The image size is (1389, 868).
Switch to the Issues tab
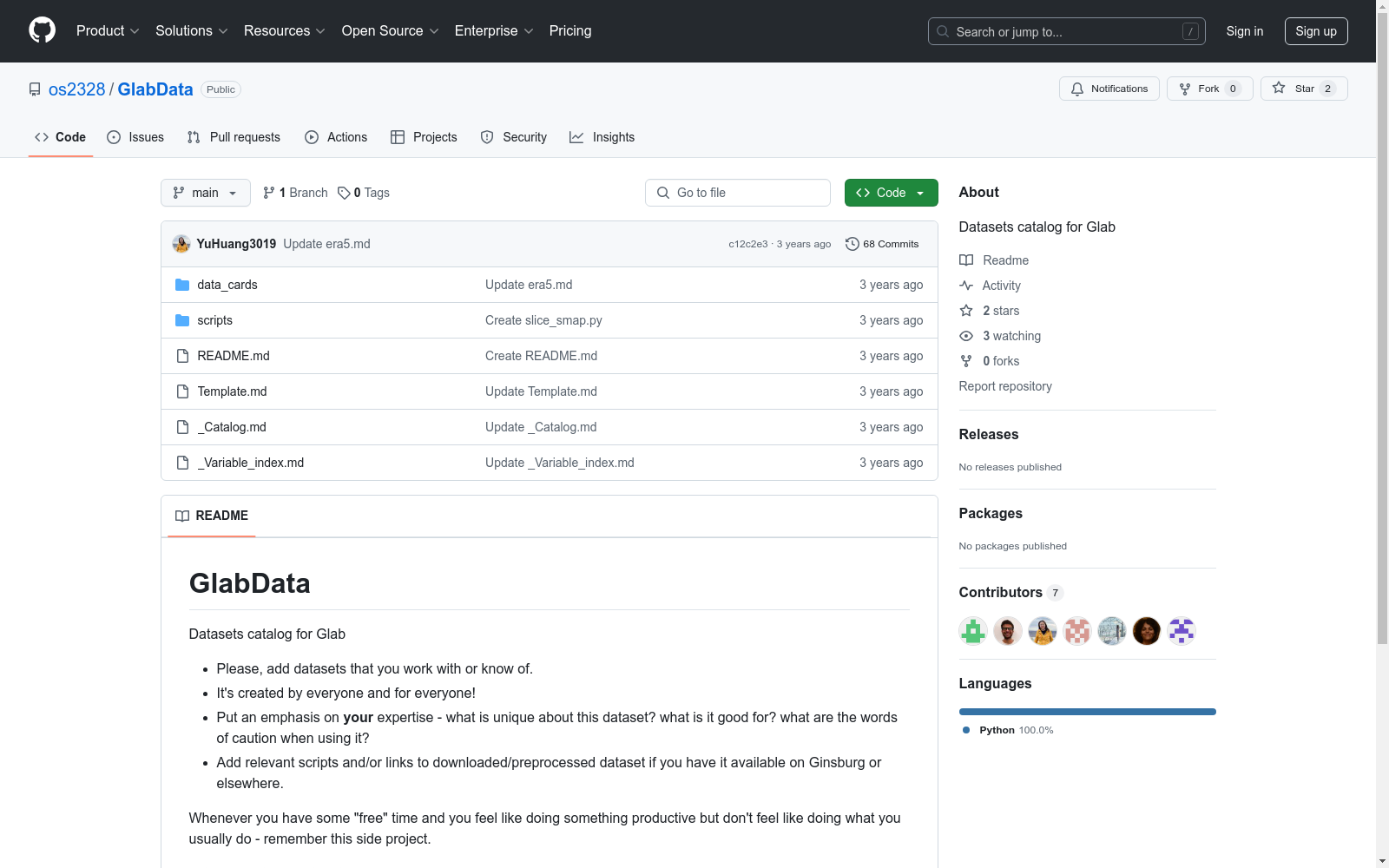[x=135, y=137]
